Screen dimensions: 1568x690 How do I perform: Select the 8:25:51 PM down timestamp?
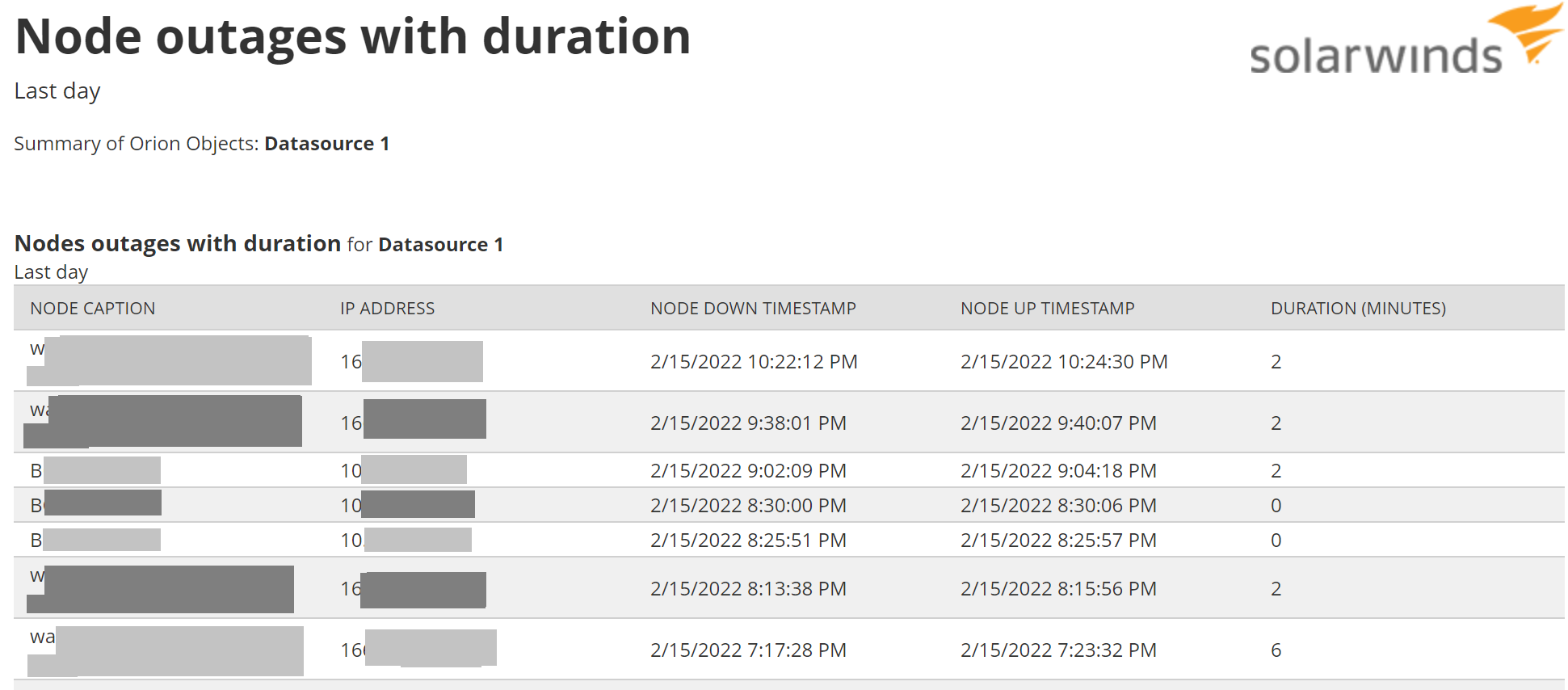click(x=748, y=540)
